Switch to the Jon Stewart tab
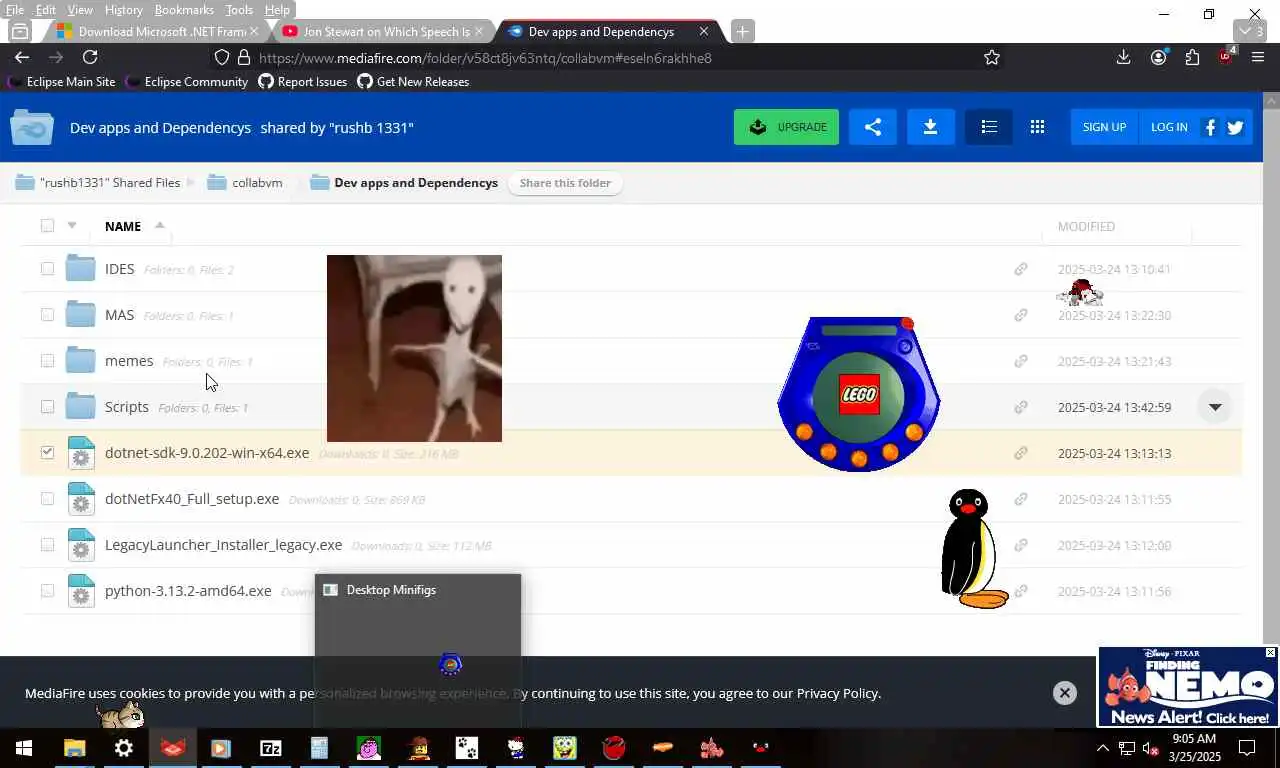The width and height of the screenshot is (1280, 768). click(x=383, y=31)
